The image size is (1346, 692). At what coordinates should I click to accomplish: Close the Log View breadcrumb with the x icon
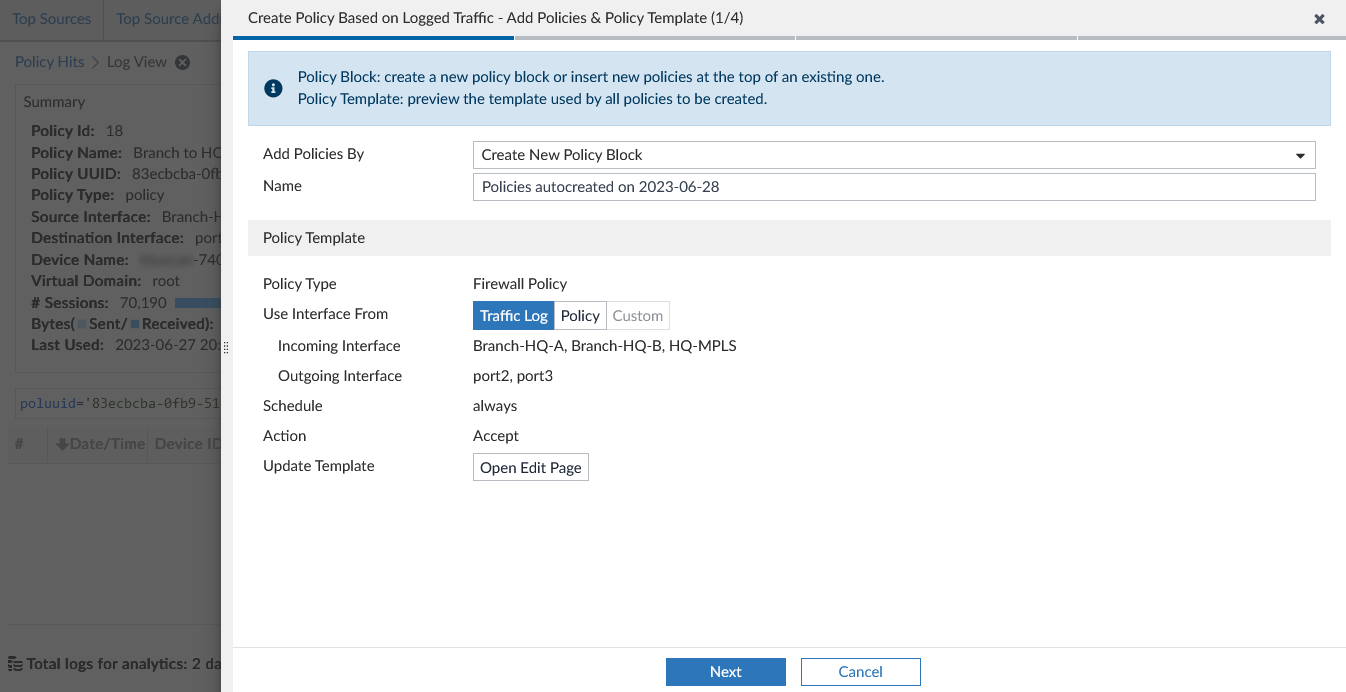point(182,62)
